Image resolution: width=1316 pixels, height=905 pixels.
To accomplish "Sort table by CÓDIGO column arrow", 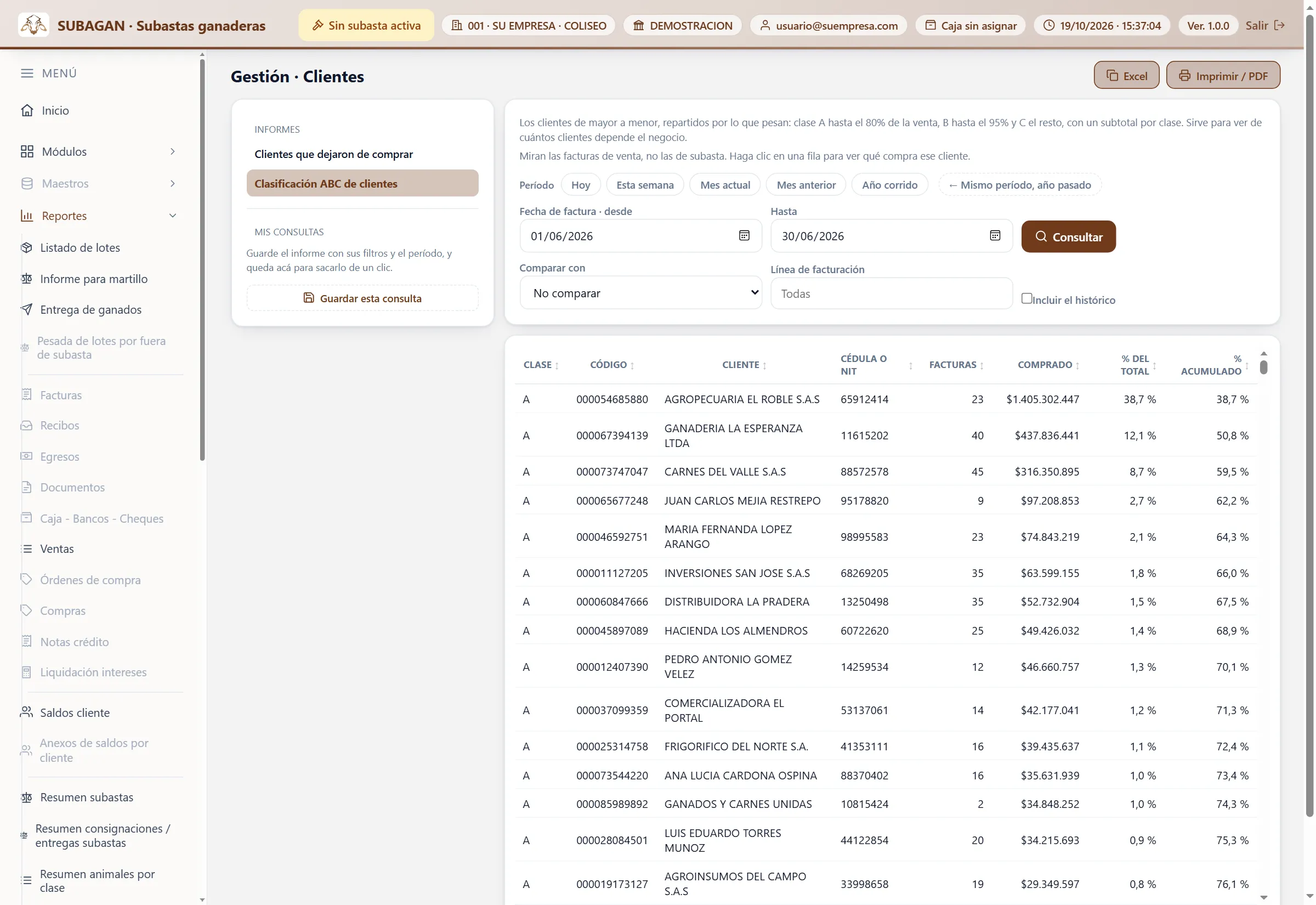I will [x=632, y=366].
